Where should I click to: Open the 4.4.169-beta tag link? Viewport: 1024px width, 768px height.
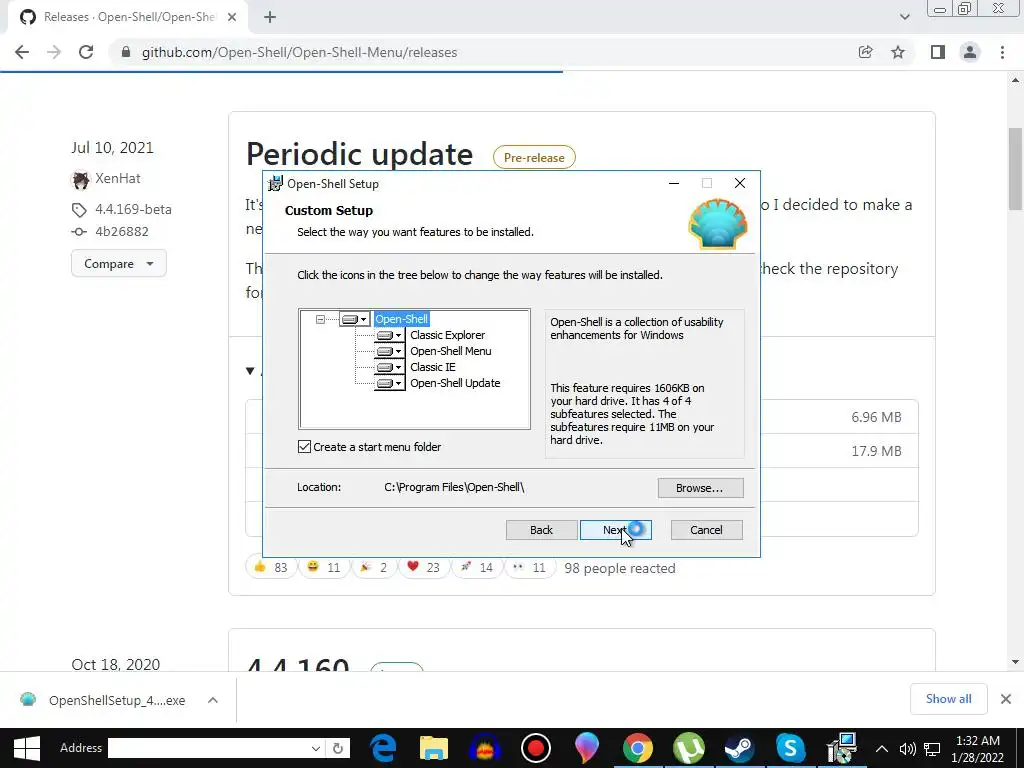(x=133, y=209)
